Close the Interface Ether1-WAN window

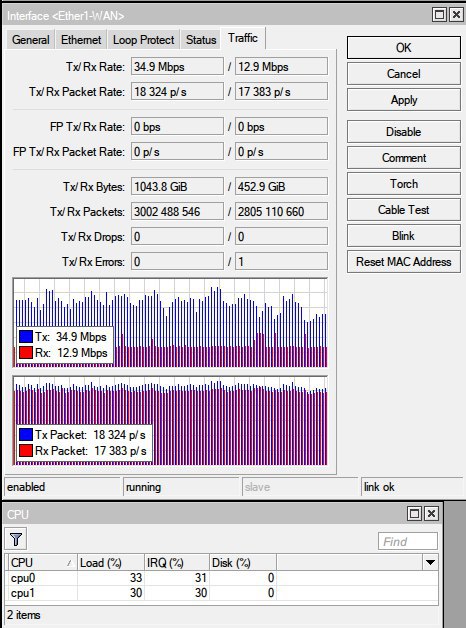[456, 15]
